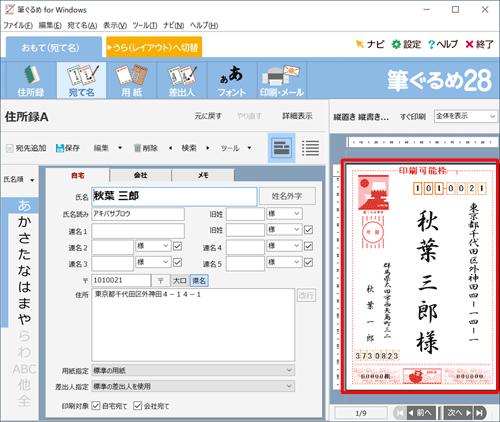
Task: Select the 宛て名 addressee tool icon
Action: [82, 80]
